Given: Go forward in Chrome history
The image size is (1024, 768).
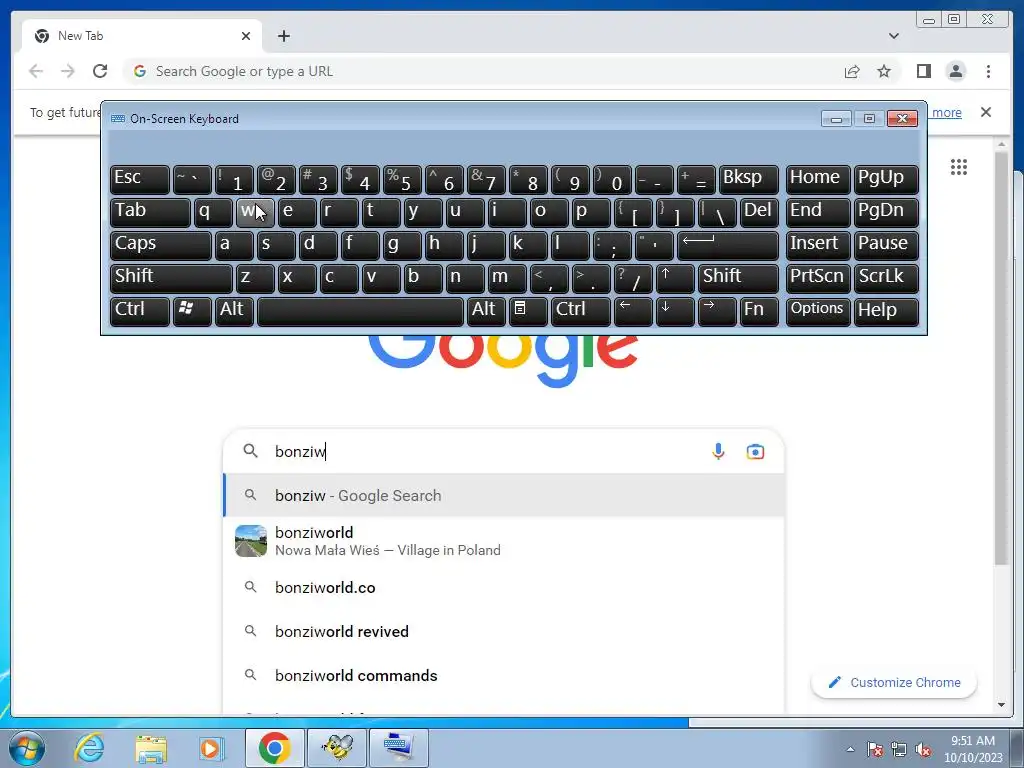Looking at the screenshot, I should 68,71.
